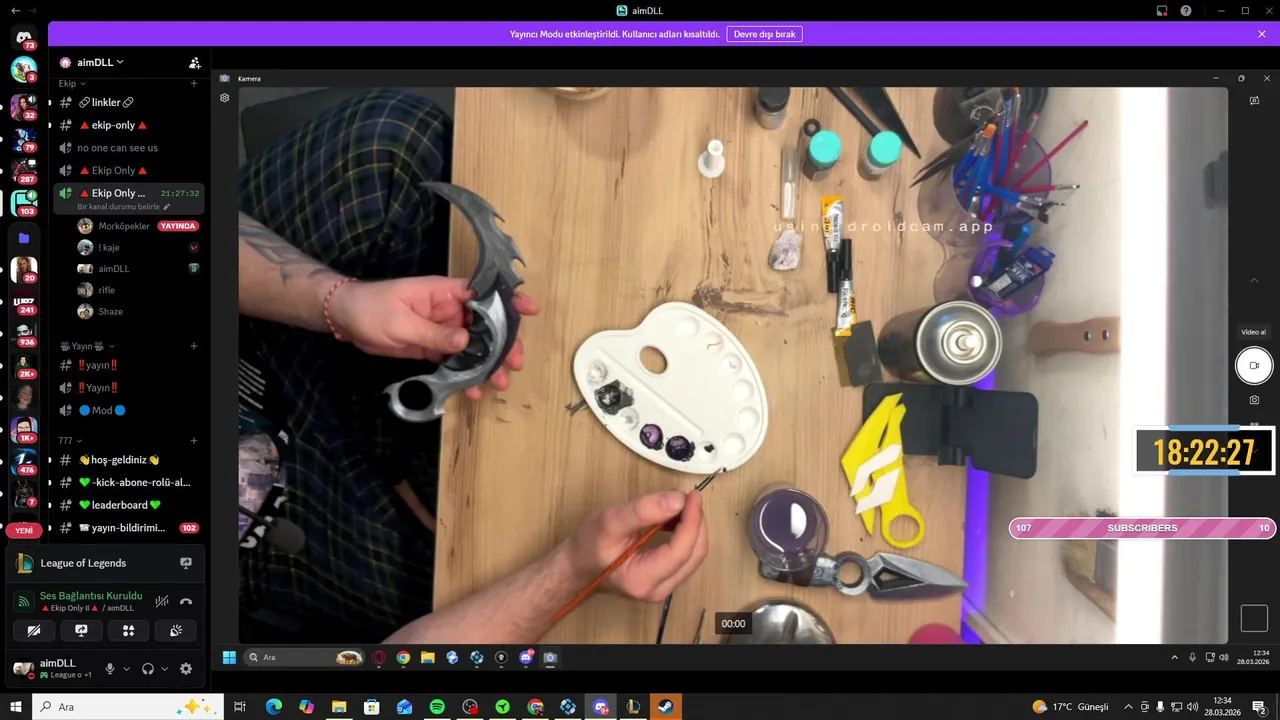1280x720 pixels.
Task: Disconnect from voice channel
Action: pos(186,602)
